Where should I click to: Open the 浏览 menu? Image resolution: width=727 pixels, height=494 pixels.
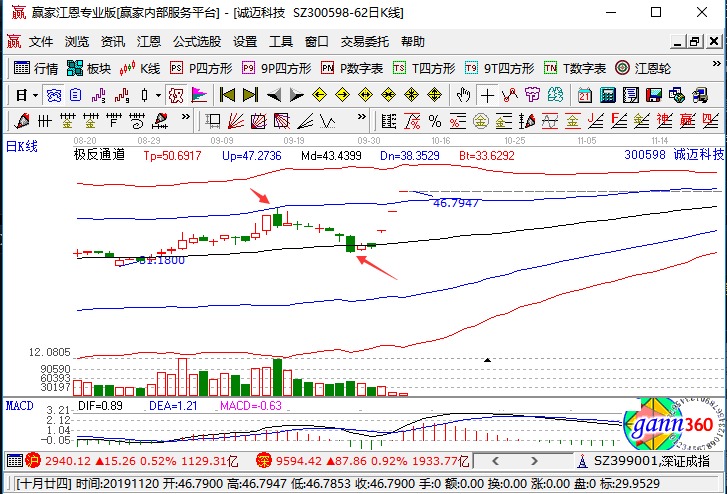77,42
